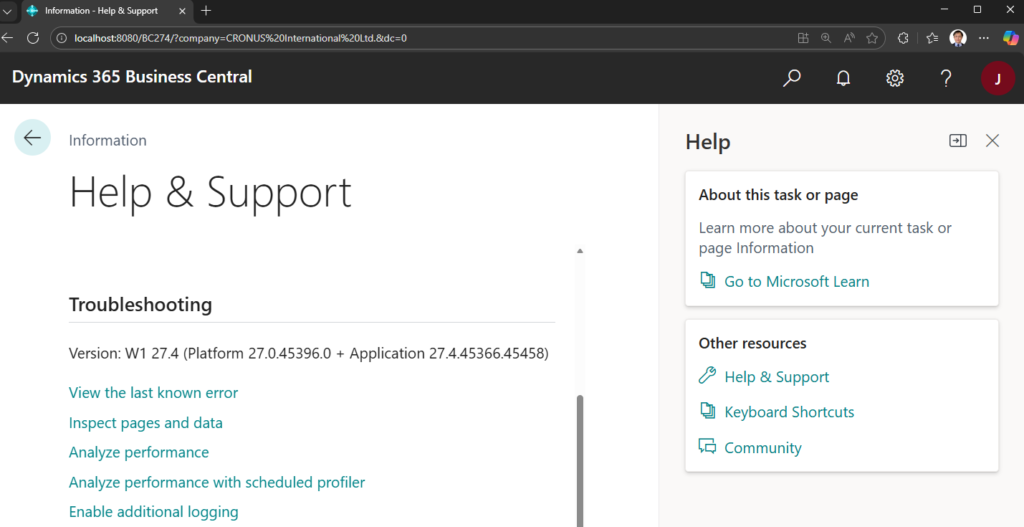The image size is (1024, 527).
Task: Select the Information - Help & Support tab
Action: [x=100, y=10]
